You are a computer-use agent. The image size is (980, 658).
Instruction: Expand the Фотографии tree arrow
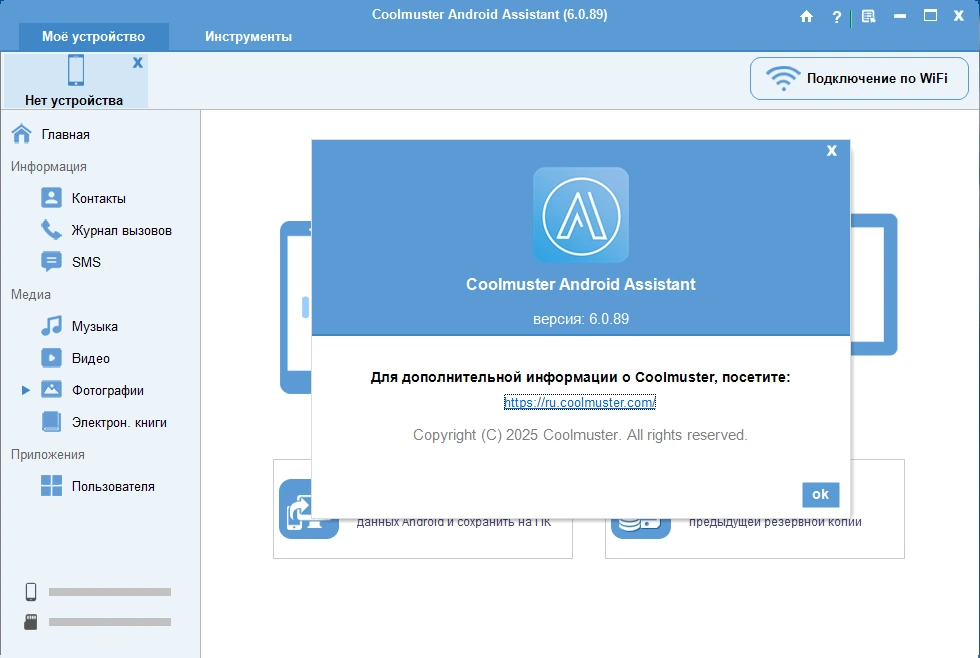(26, 391)
